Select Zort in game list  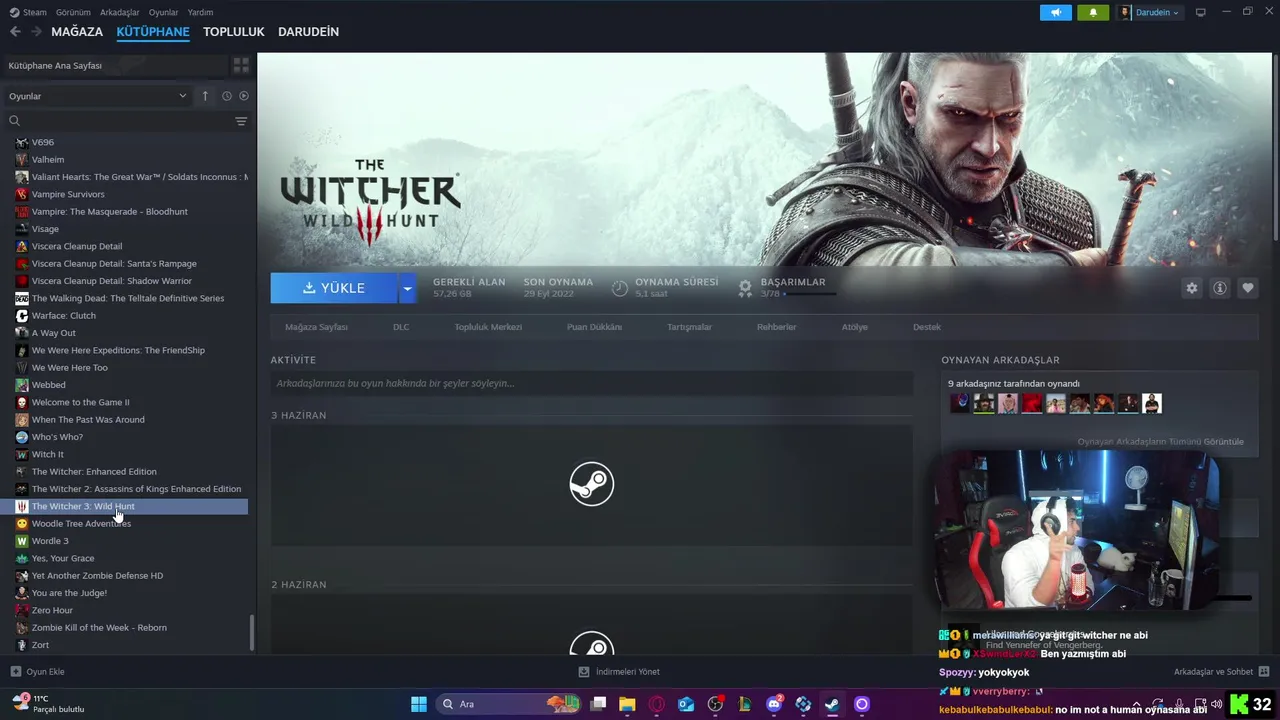click(40, 645)
